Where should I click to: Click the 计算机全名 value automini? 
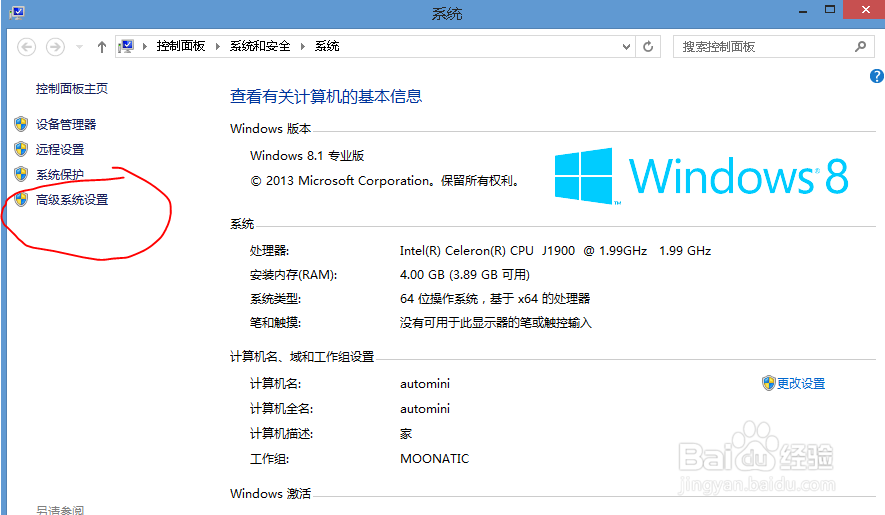425,409
